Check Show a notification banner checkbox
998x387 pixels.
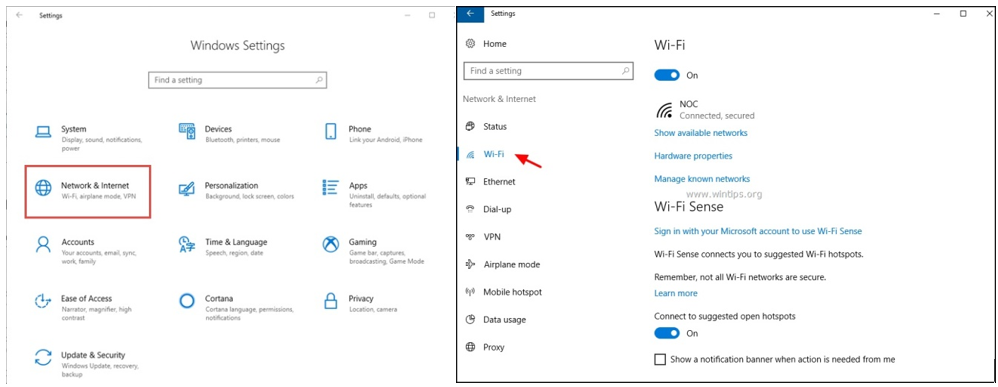pyautogui.click(x=659, y=360)
